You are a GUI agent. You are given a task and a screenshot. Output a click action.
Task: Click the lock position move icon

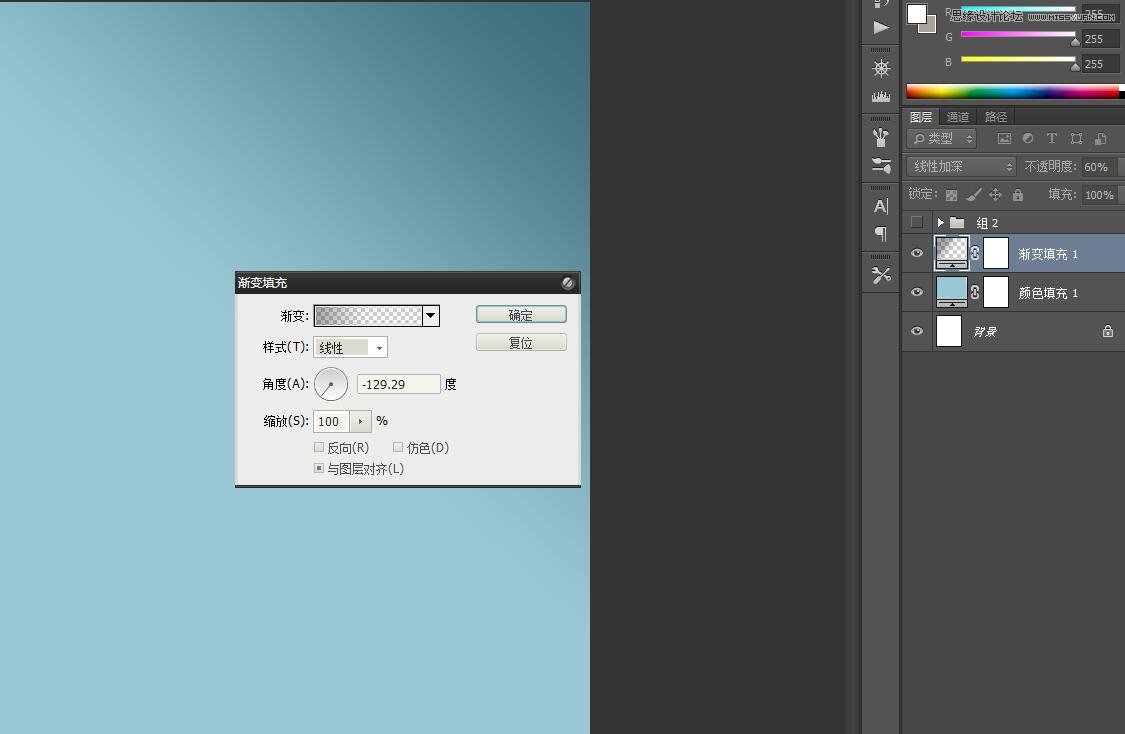(995, 195)
